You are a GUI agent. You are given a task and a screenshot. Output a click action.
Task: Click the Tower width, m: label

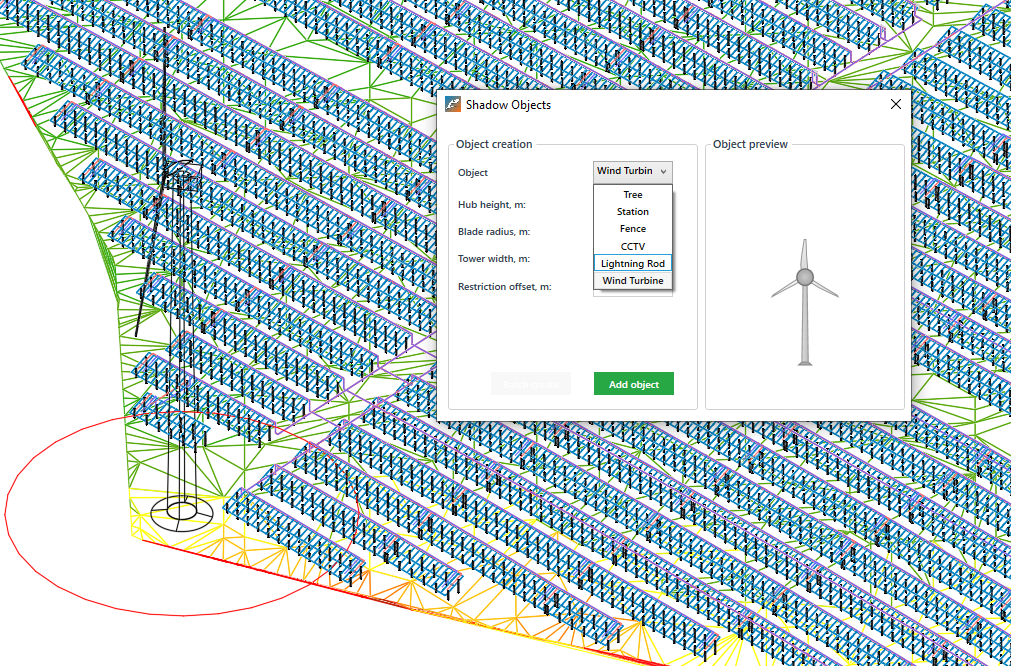tap(494, 259)
